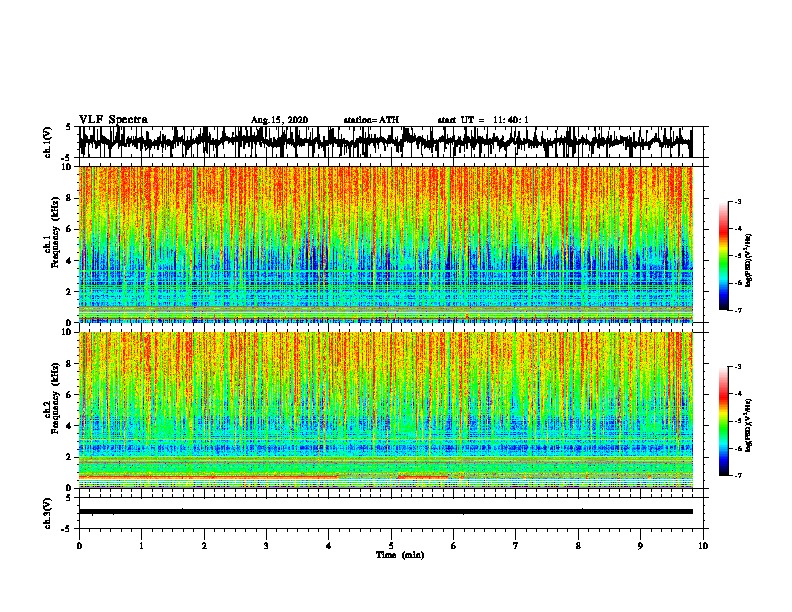
Task: Click the ch.2 color bar log(PSD) label
Action: tap(749, 425)
